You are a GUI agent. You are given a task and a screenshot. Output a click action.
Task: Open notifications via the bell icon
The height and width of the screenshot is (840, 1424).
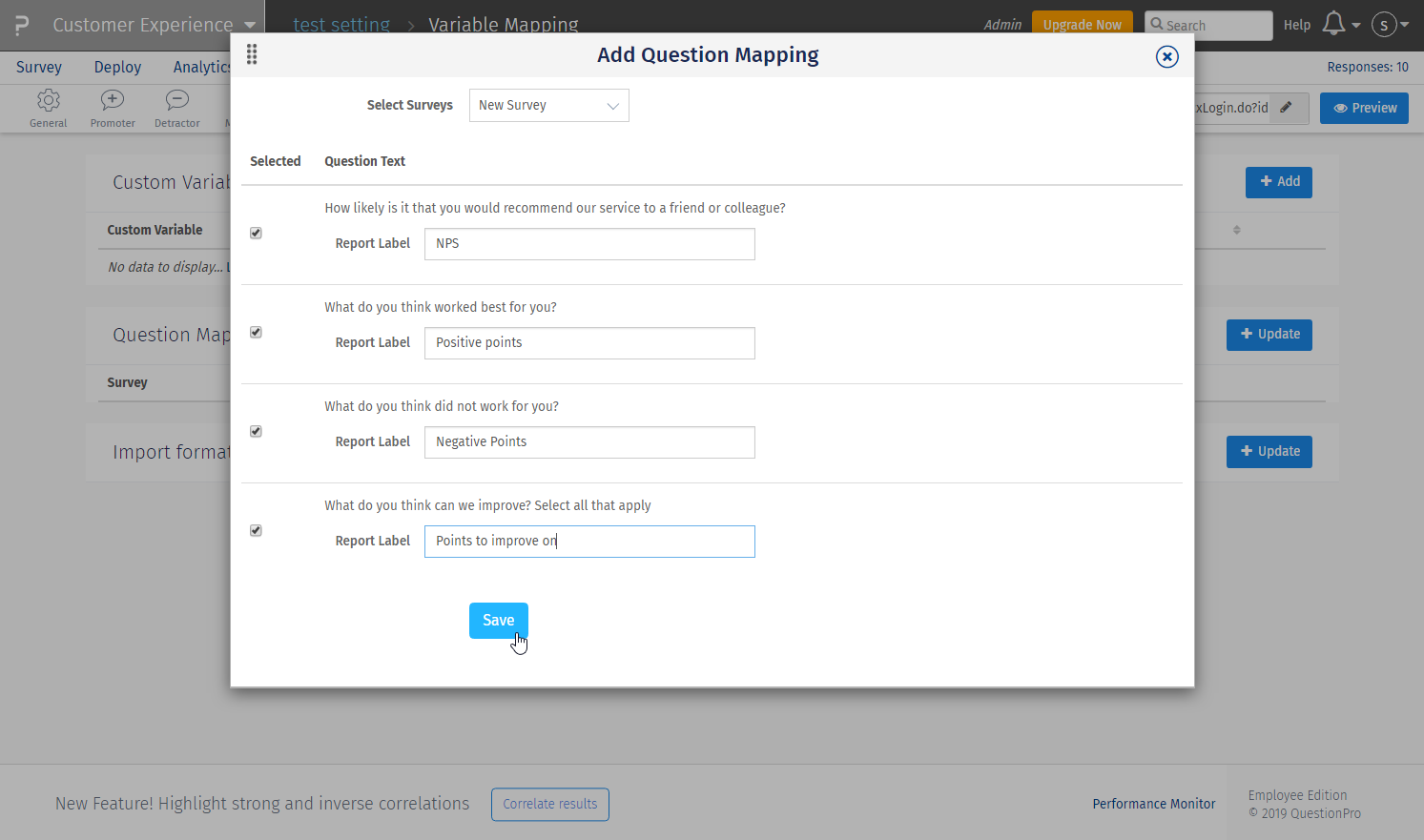pos(1334,24)
